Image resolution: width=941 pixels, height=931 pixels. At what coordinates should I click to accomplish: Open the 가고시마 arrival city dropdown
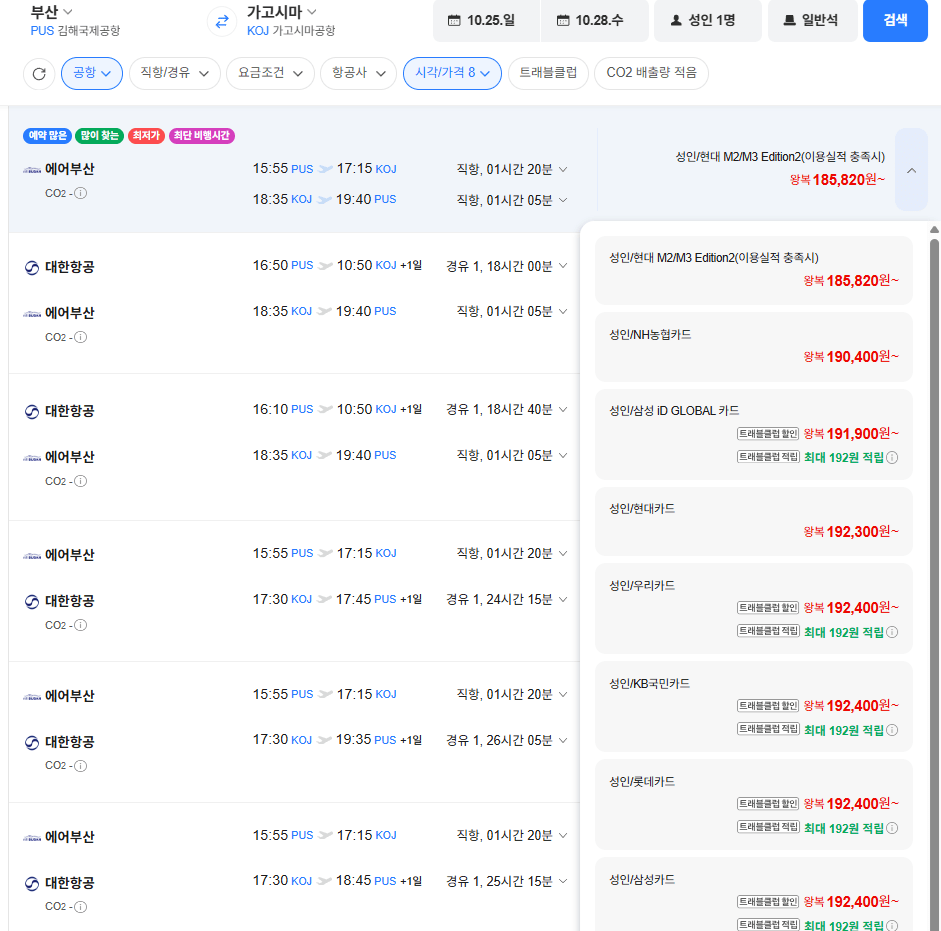[281, 11]
